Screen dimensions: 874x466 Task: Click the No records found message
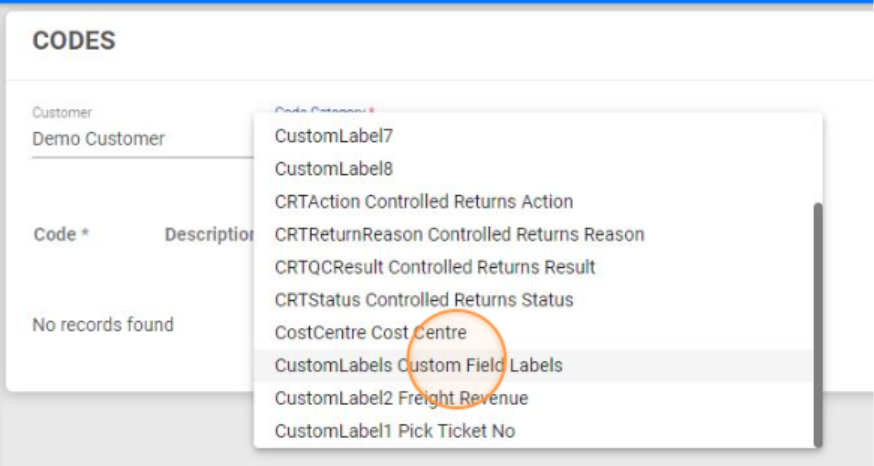(x=103, y=325)
